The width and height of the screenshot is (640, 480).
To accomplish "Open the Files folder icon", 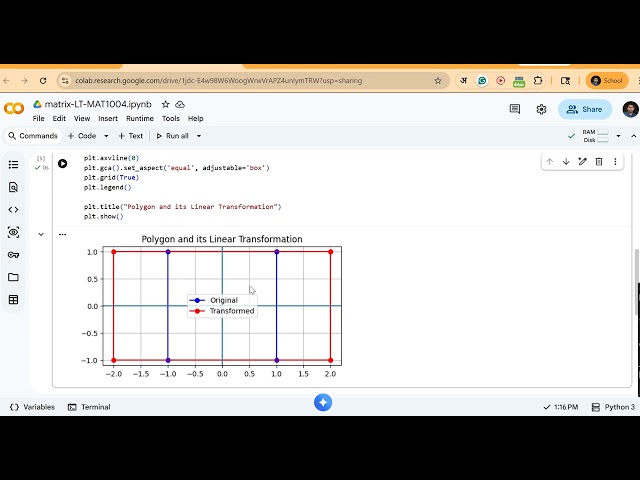I will (x=13, y=277).
